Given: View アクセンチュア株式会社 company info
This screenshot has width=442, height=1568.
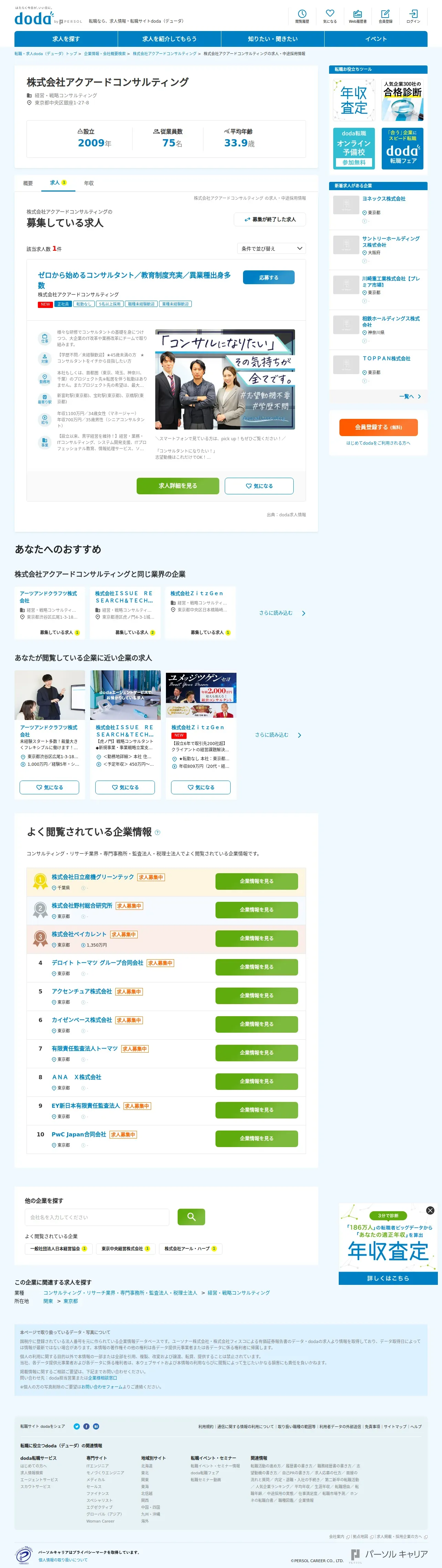Looking at the screenshot, I should click(x=256, y=995).
